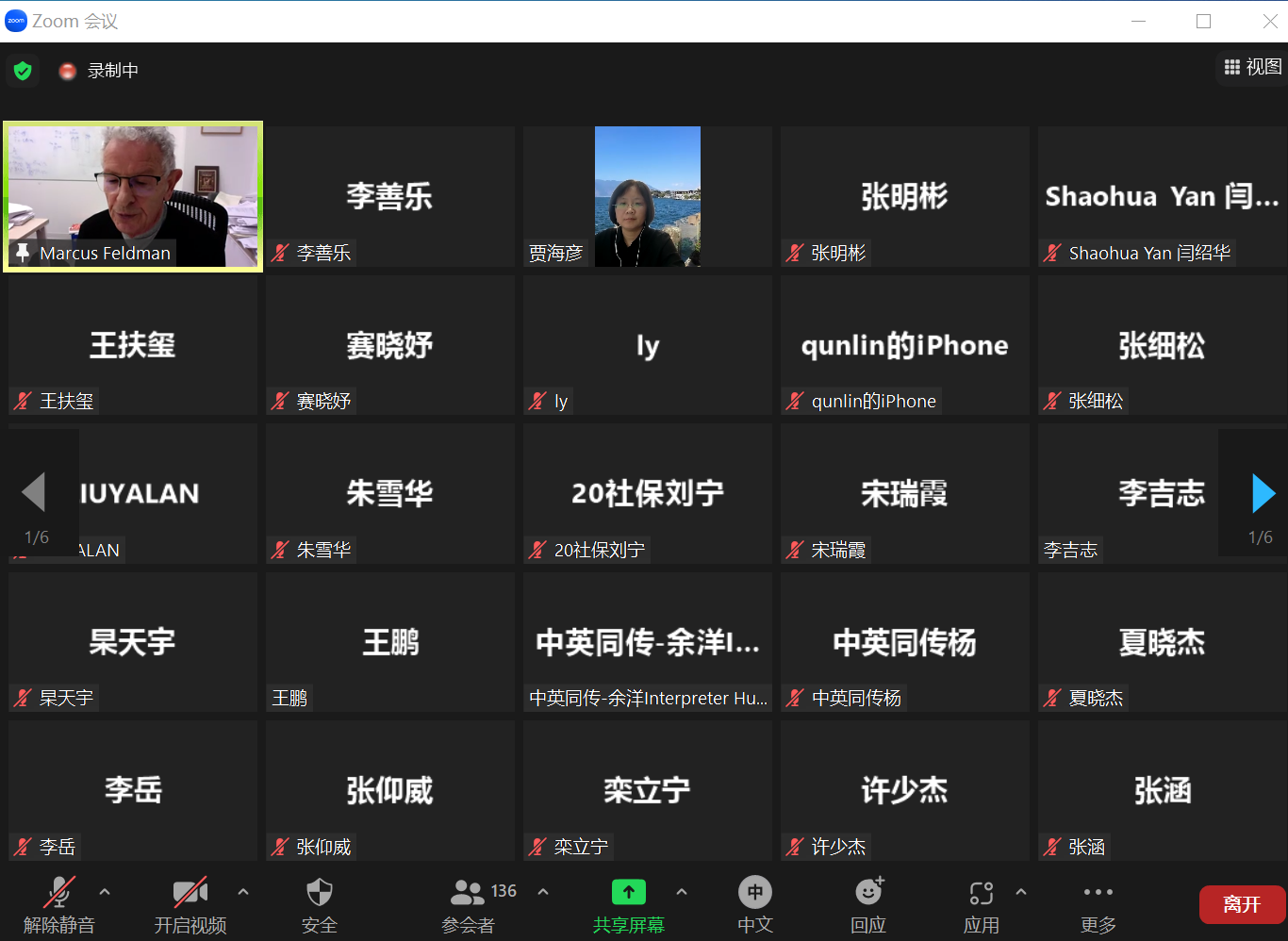Screen dimensions: 1288x941
Task: Go to next gallery page arrow
Action: [1262, 493]
